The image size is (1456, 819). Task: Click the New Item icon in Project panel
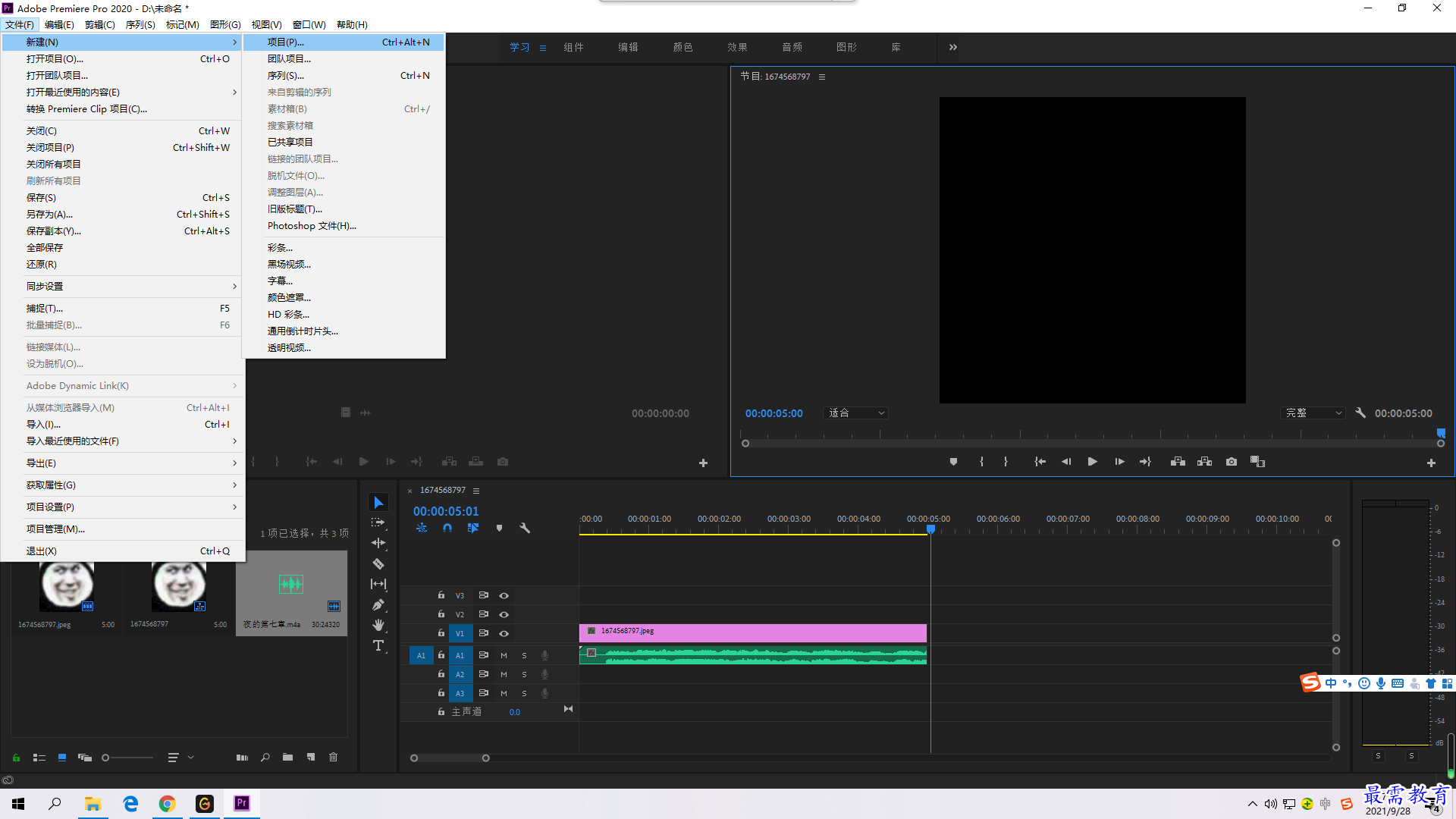[x=311, y=758]
